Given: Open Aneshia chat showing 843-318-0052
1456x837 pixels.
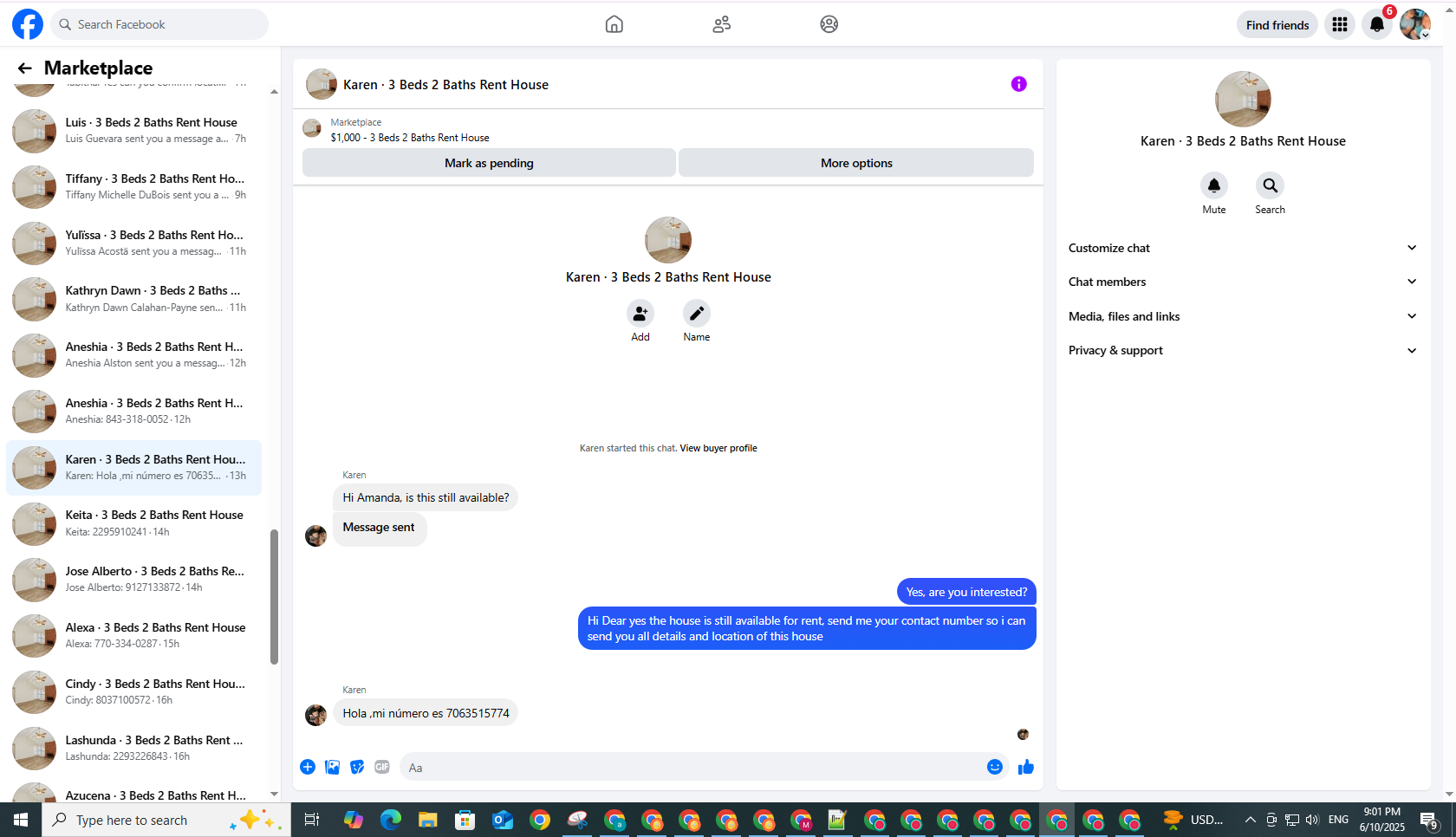Looking at the screenshot, I should pos(134,411).
